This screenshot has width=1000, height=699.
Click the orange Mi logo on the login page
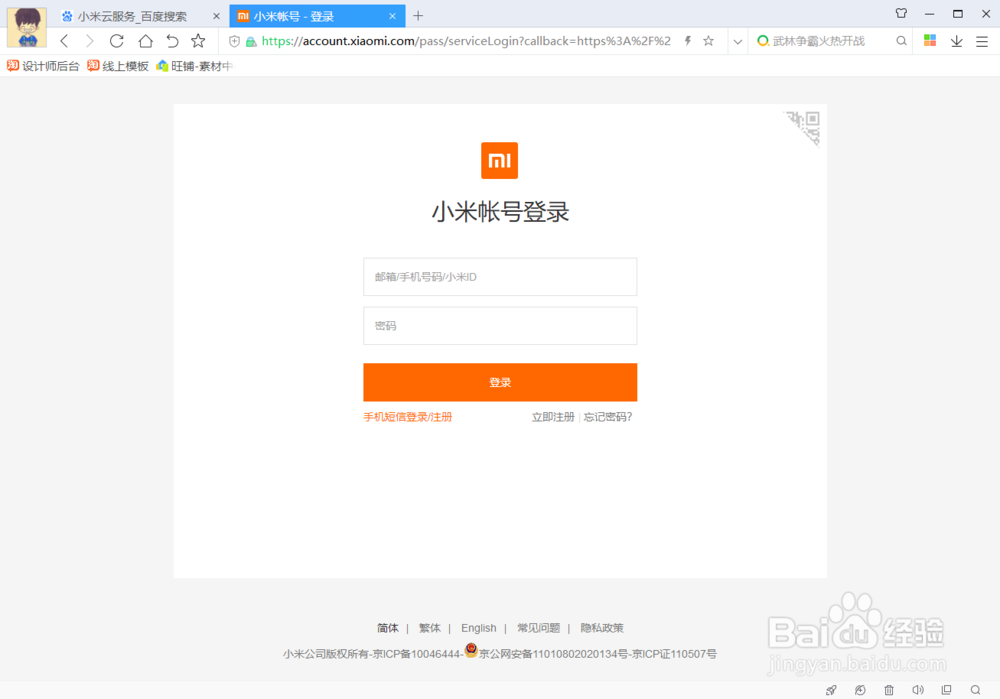[500, 160]
